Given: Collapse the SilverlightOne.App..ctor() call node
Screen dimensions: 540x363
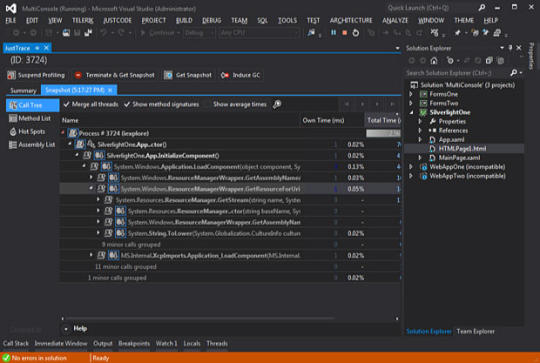Looking at the screenshot, I should pos(70,144).
